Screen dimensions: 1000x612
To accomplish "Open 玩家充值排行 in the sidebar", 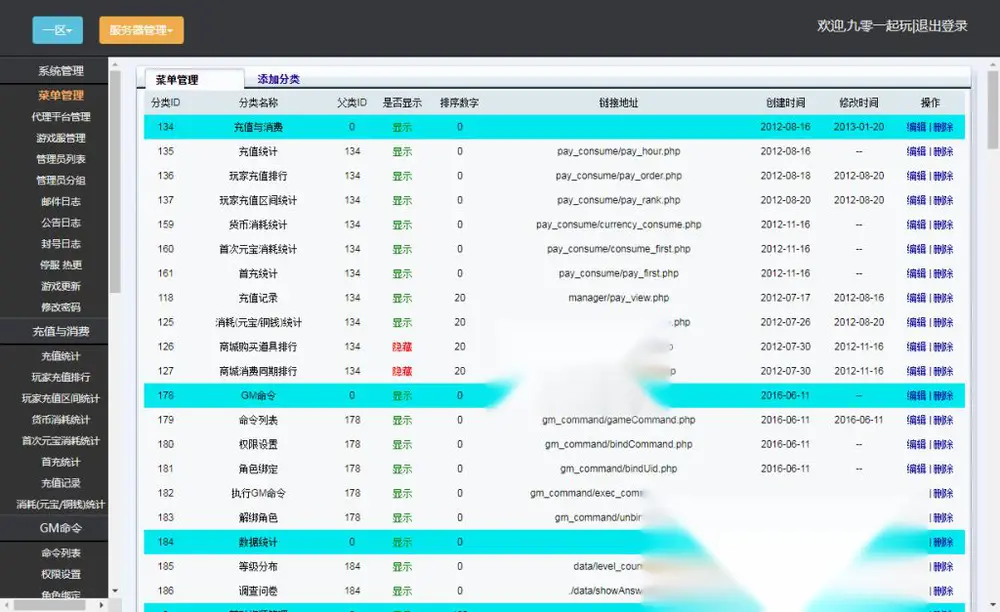I will [x=61, y=377].
